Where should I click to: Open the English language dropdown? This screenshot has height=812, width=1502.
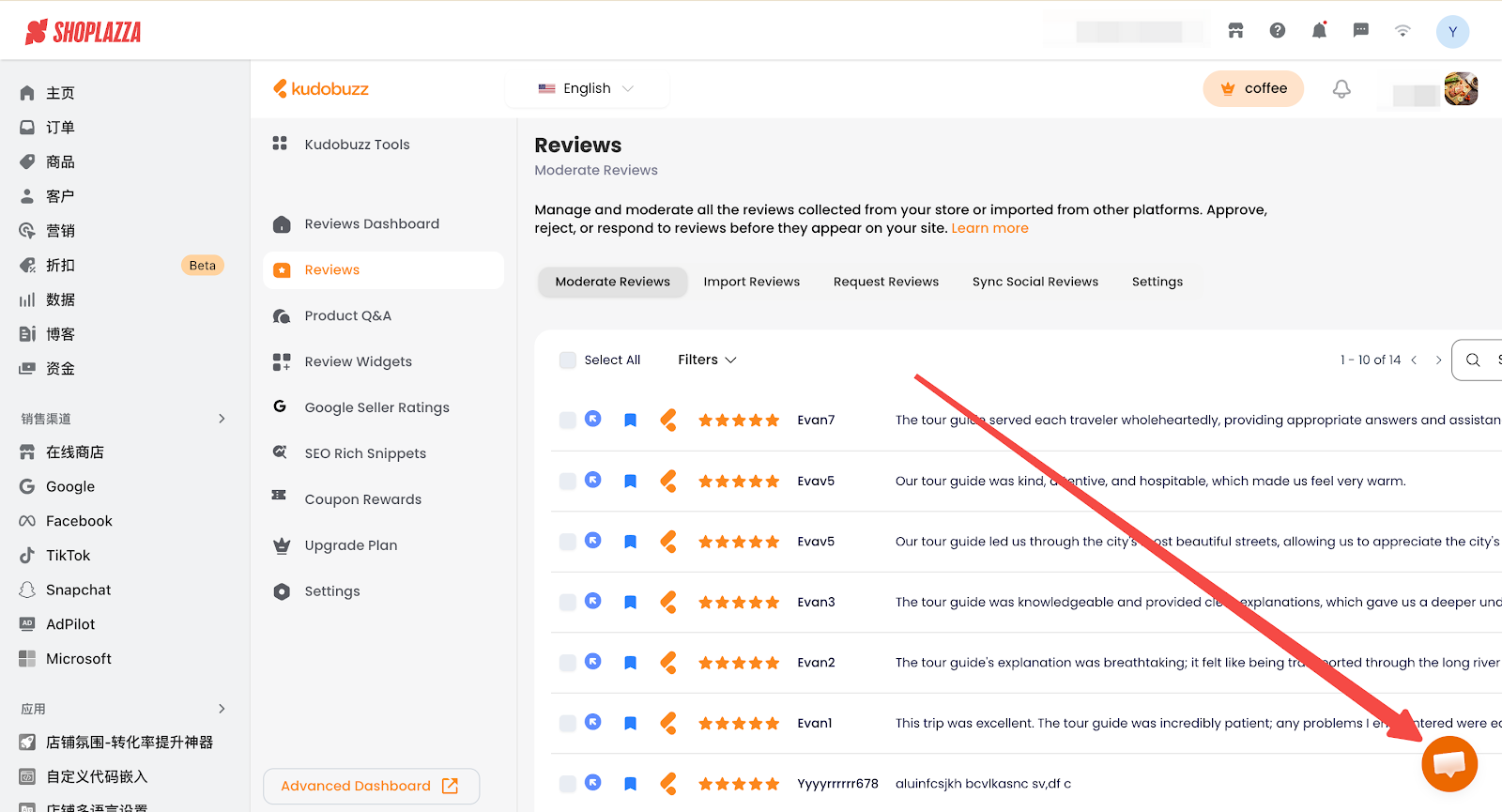pyautogui.click(x=587, y=89)
